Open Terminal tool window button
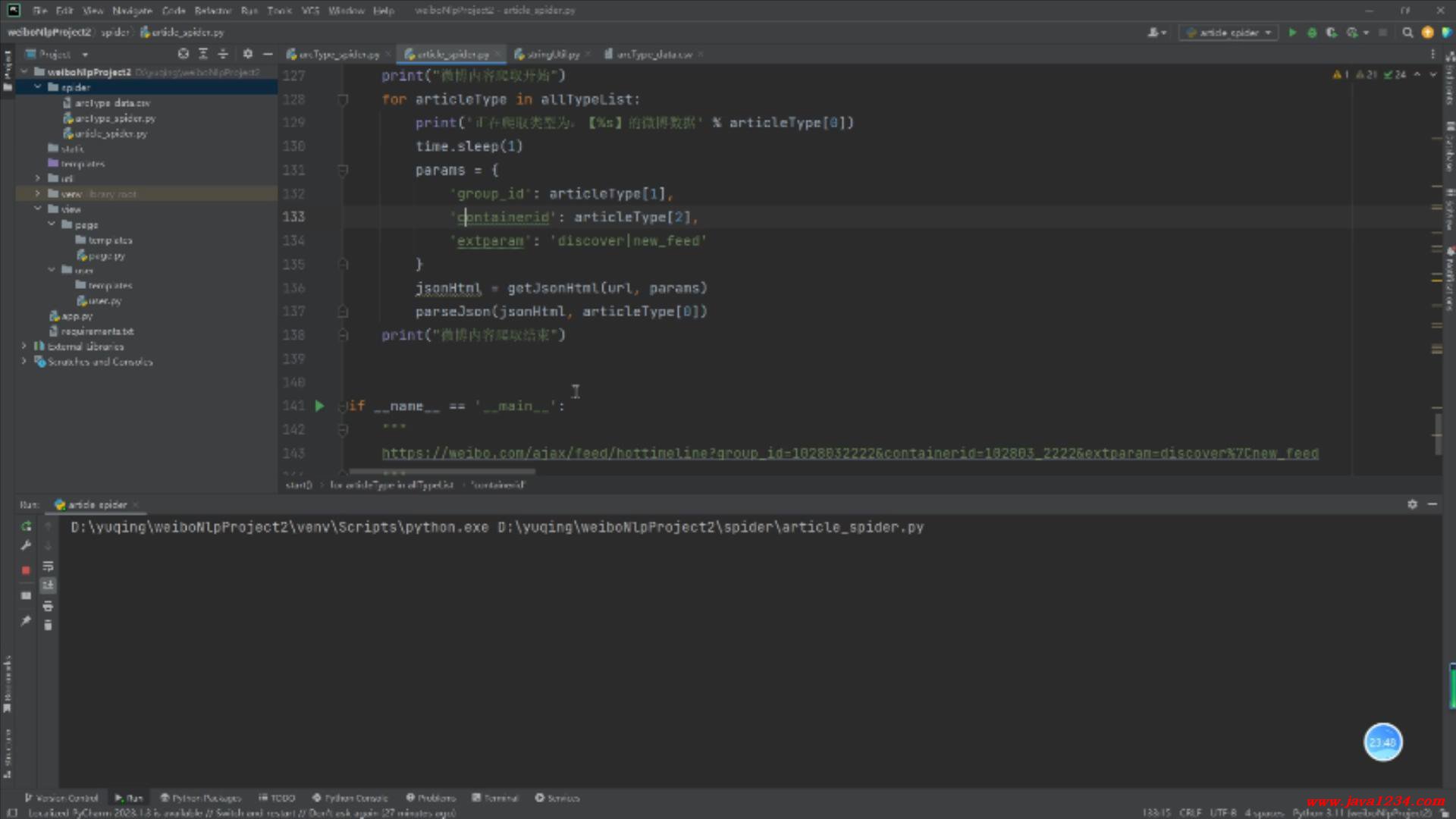Viewport: 1456px width, 819px height. coord(495,798)
